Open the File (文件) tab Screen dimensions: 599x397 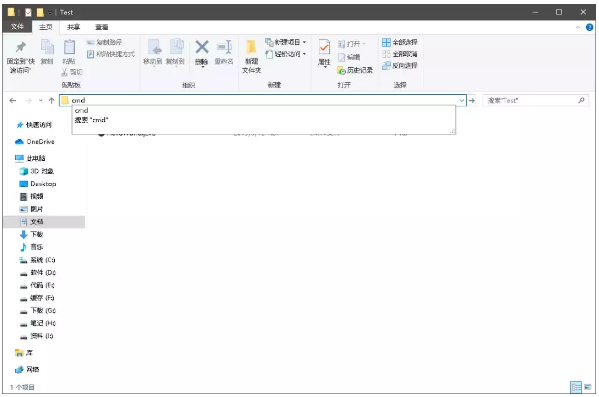coord(18,27)
